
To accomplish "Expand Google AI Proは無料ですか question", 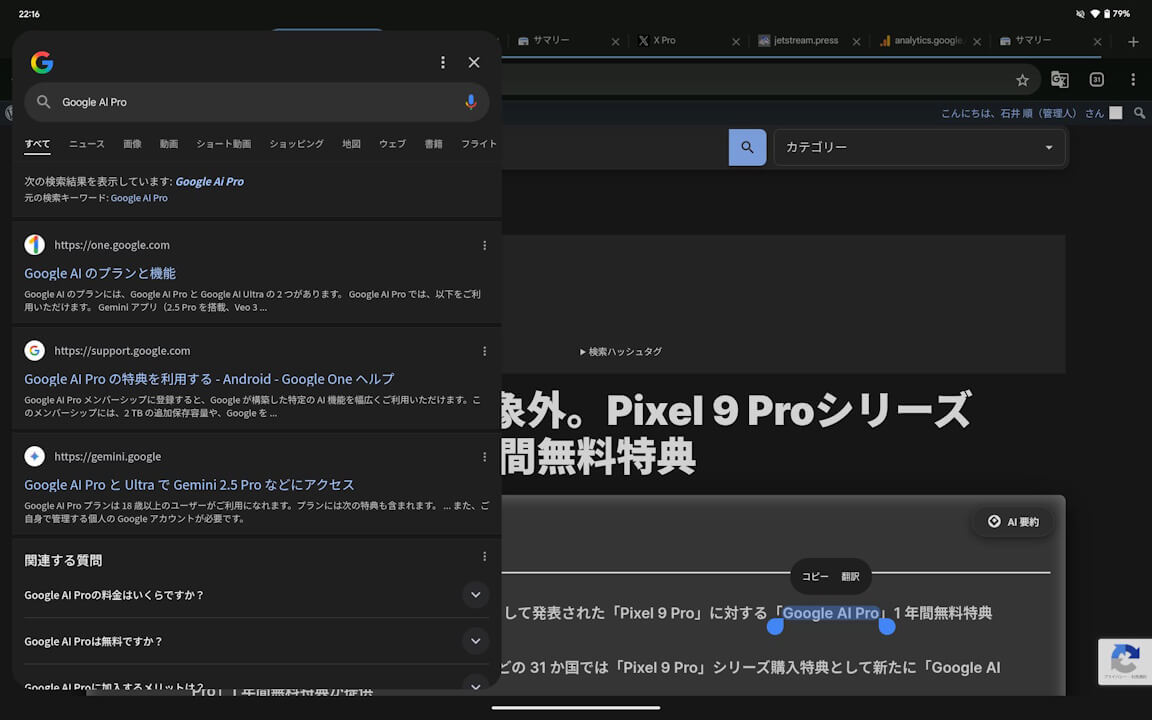I will pos(257,641).
